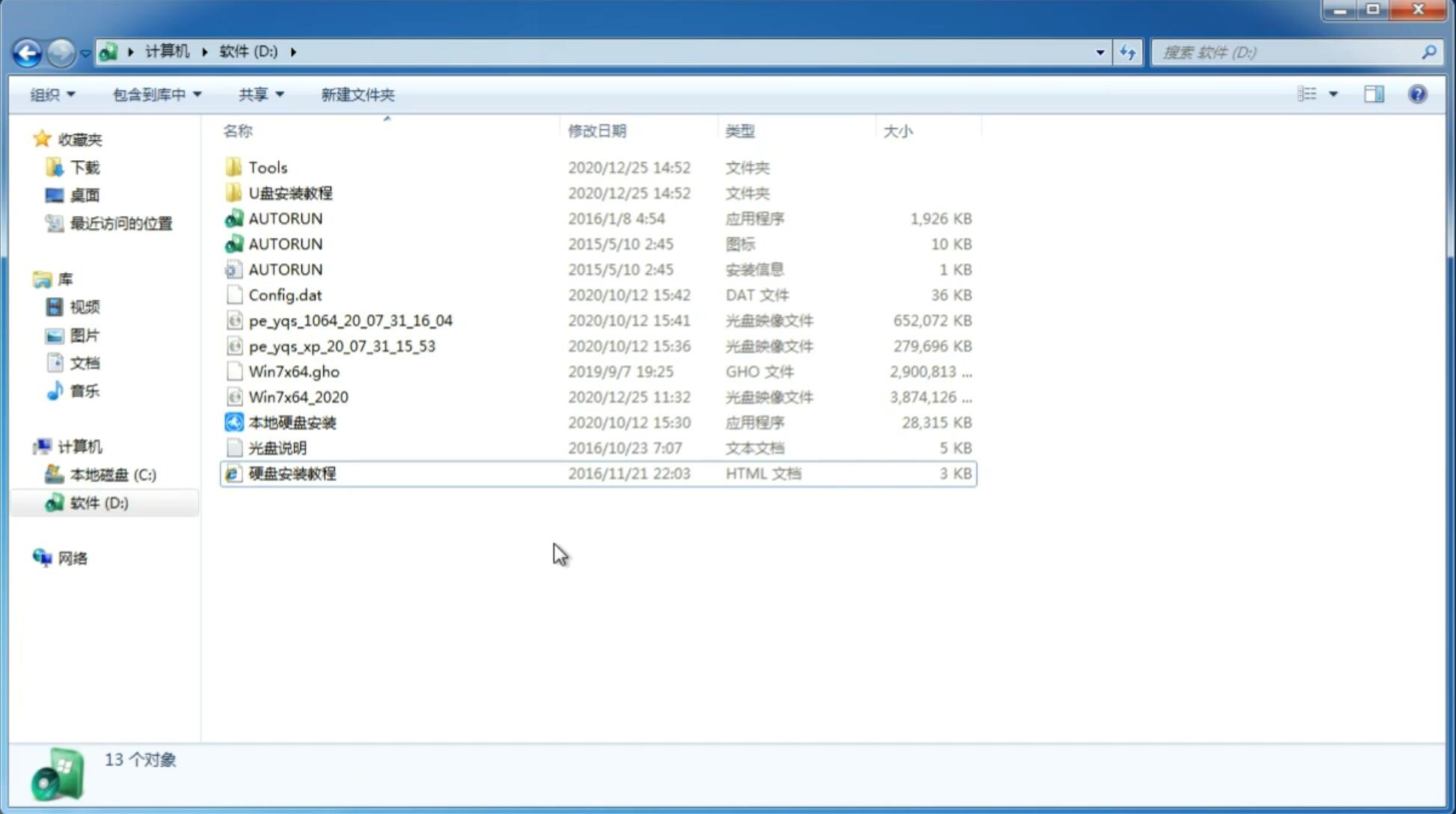Click 包含到库中 dropdown button

[157, 94]
